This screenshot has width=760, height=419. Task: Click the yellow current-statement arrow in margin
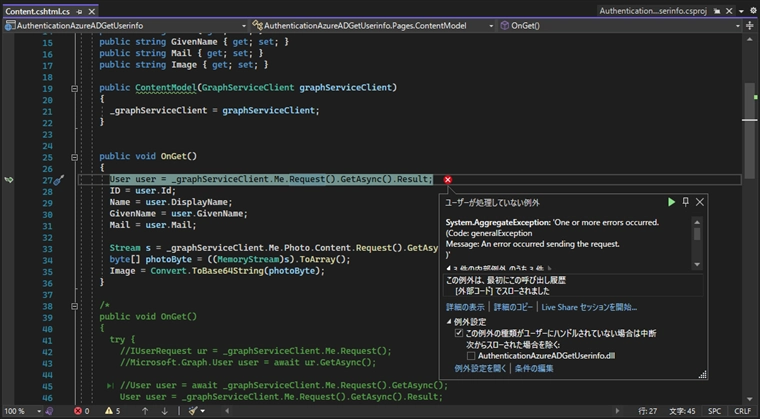pos(9,180)
